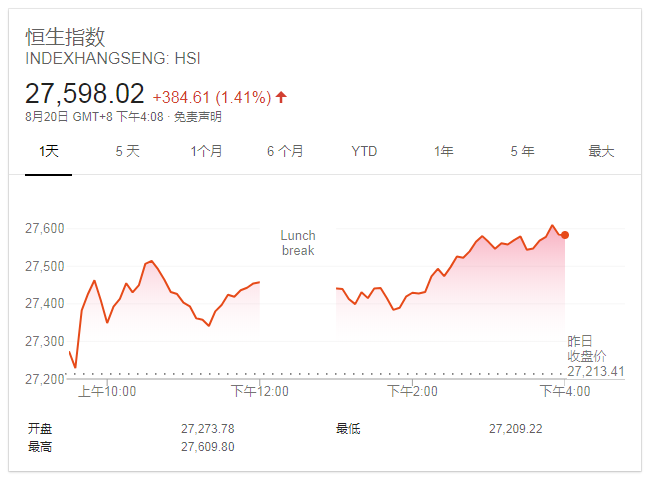Image resolution: width=650 pixels, height=479 pixels.
Task: Click the Lunch break label on chart
Action: tap(298, 243)
